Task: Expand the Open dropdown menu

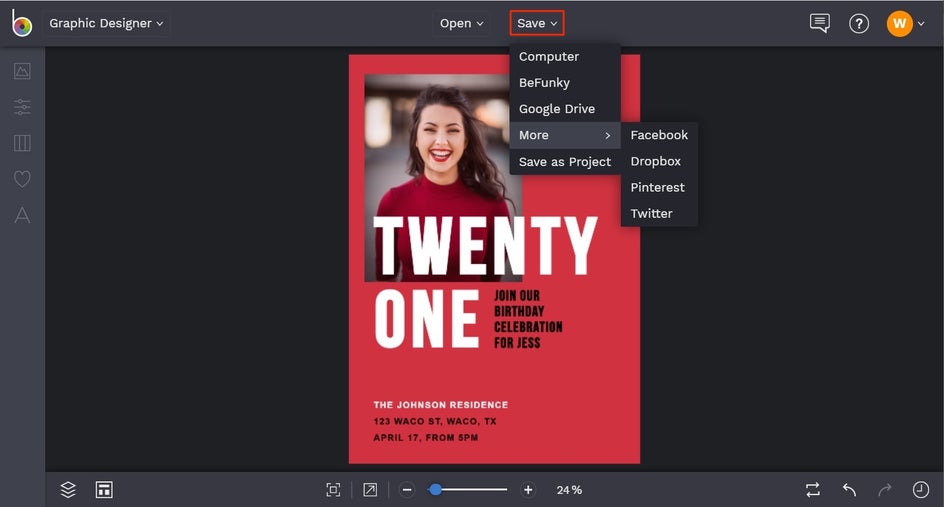Action: point(462,23)
